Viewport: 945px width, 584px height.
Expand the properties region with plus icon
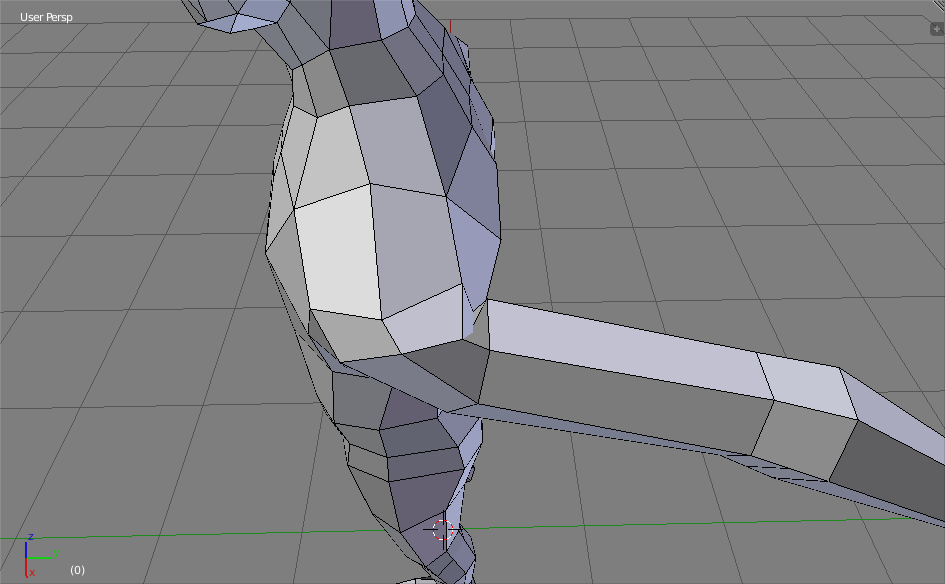click(937, 29)
